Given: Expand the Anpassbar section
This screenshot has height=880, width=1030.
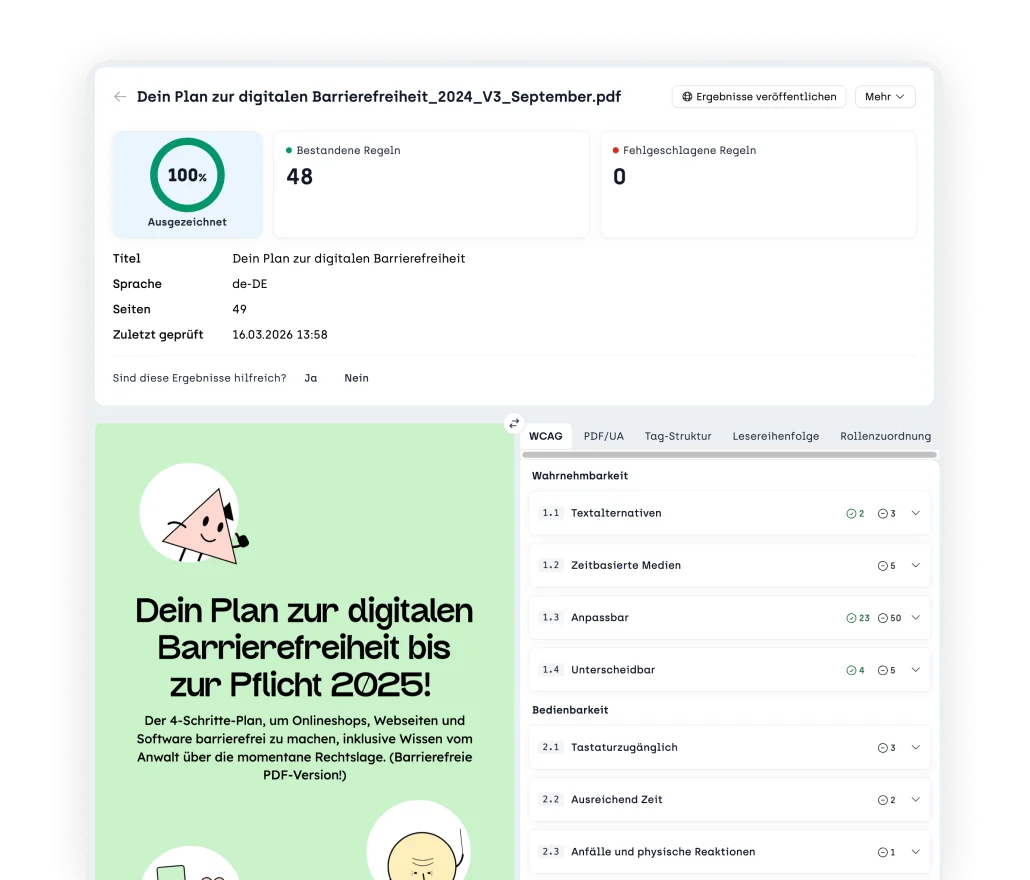Looking at the screenshot, I should tap(916, 617).
